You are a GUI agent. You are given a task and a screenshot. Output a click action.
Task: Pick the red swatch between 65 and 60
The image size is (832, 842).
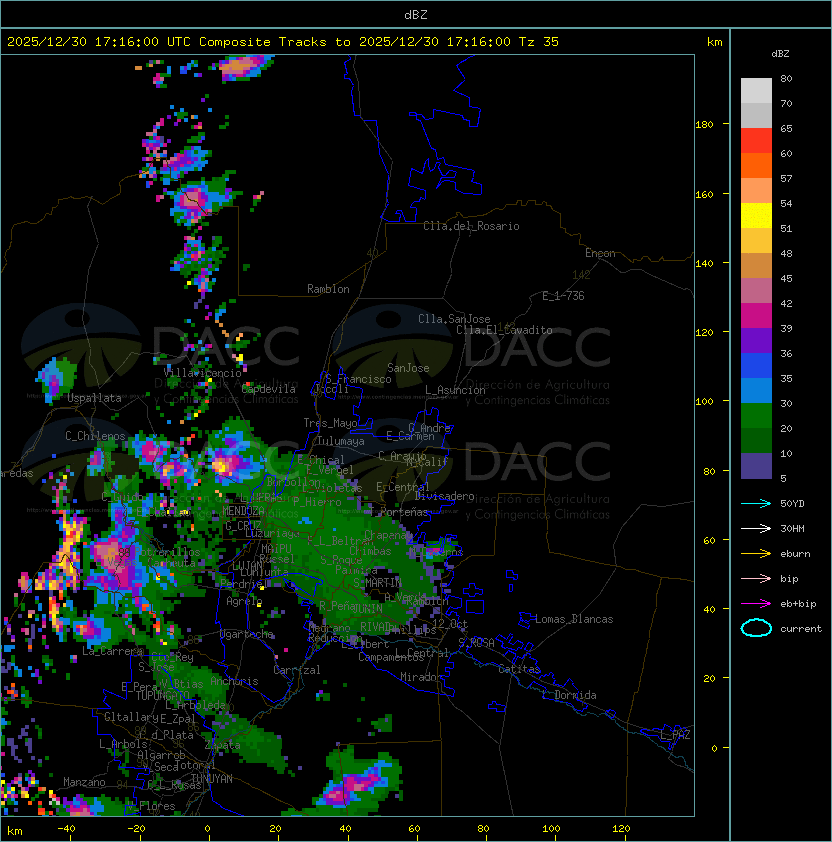tap(756, 141)
